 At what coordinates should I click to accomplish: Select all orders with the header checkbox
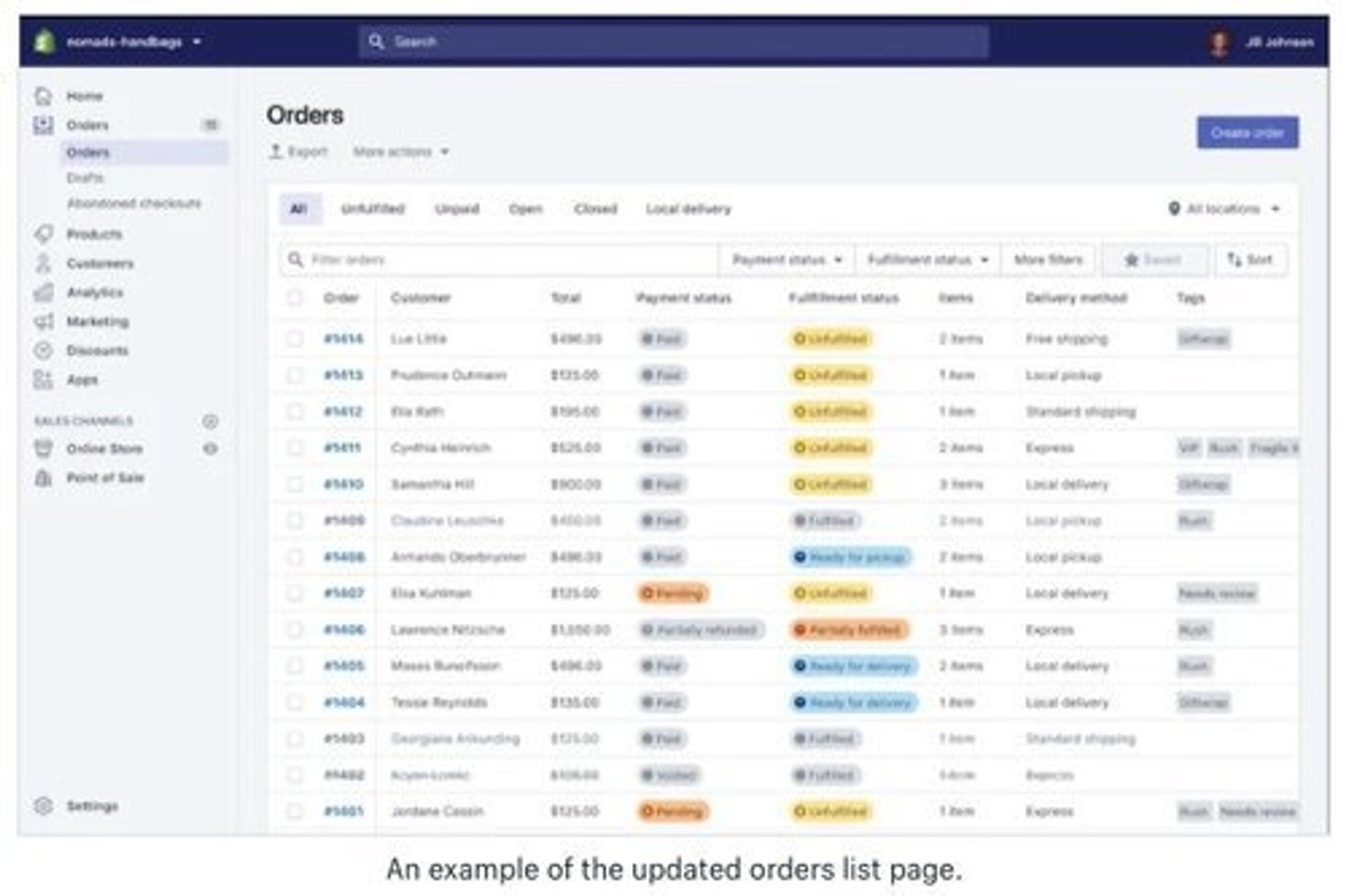(x=295, y=298)
